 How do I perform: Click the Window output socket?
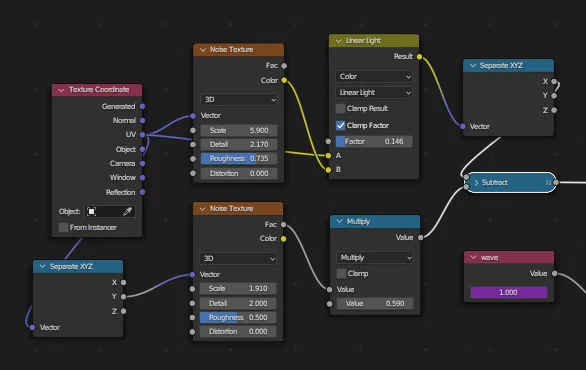click(x=142, y=178)
